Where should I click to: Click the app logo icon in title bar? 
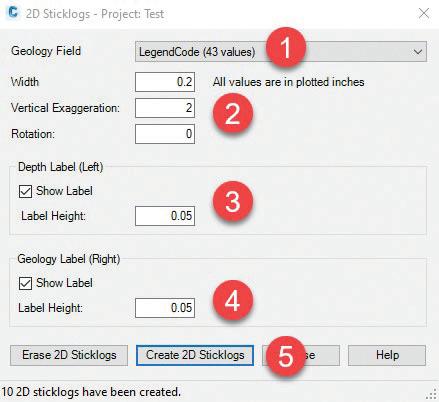13,12
